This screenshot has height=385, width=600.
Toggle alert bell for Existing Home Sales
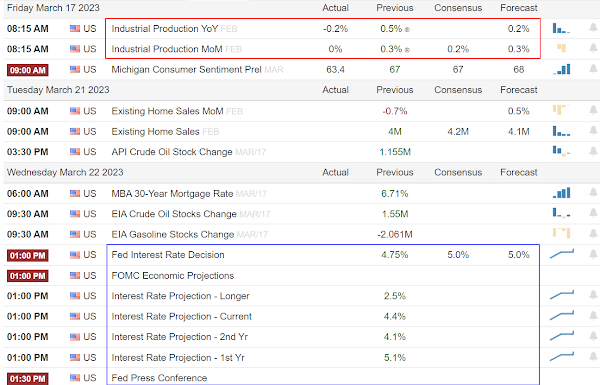(x=593, y=131)
